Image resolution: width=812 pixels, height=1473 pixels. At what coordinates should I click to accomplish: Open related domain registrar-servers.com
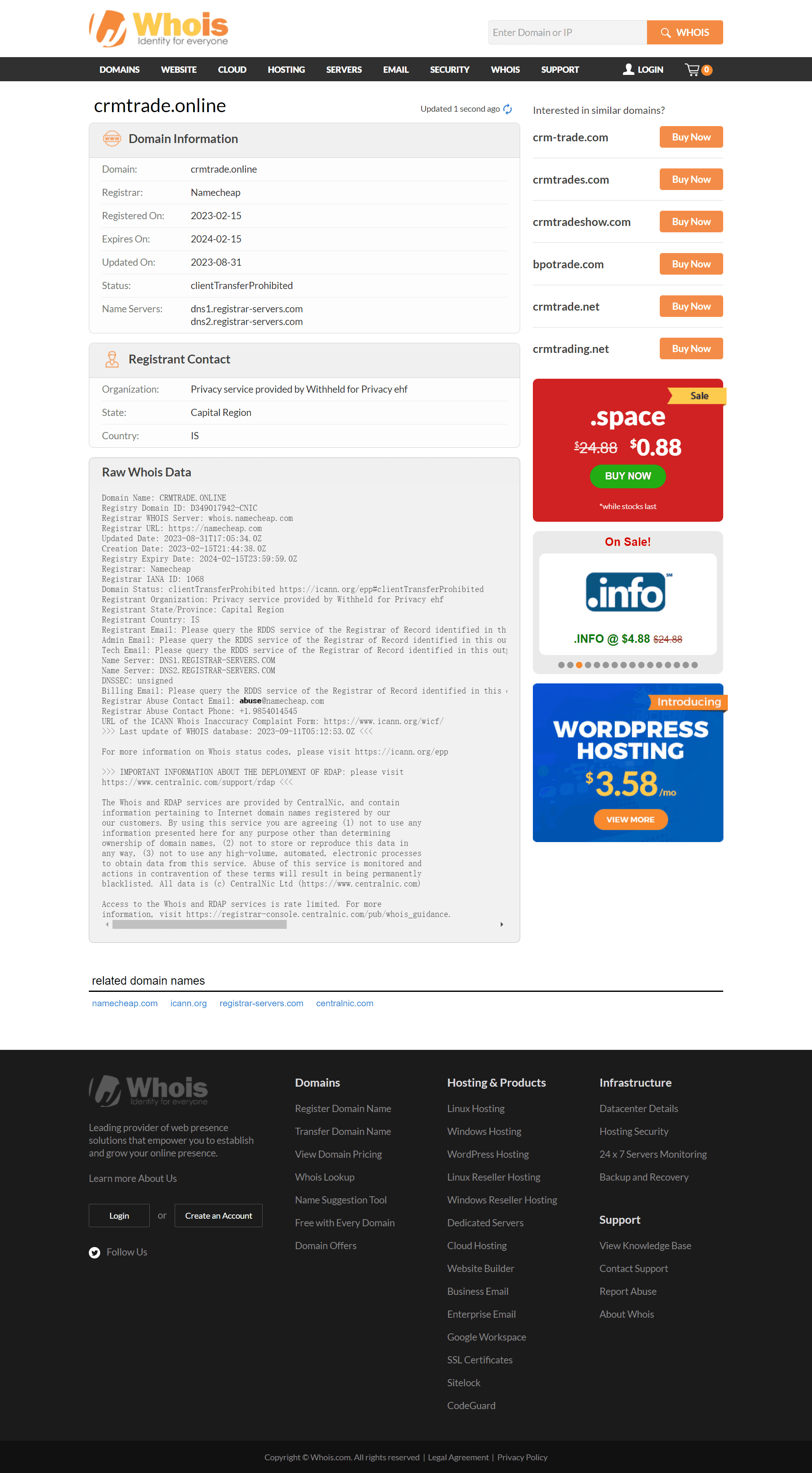[261, 1004]
